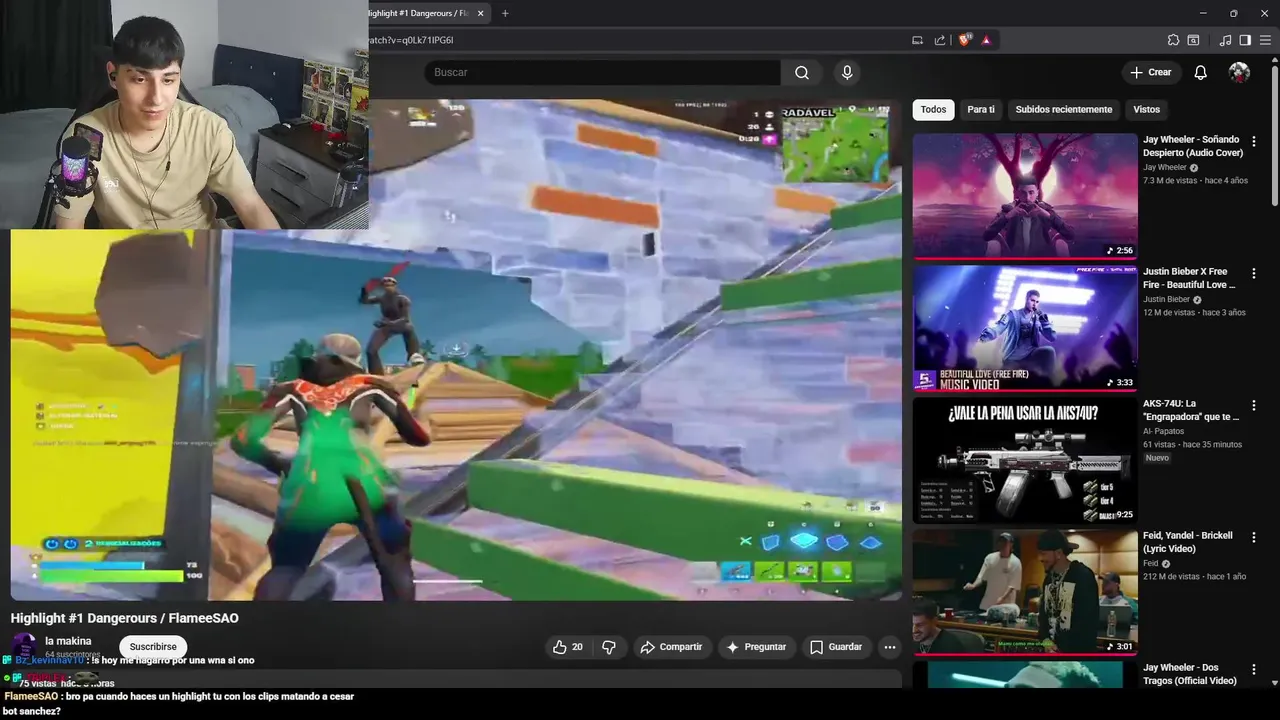
Task: Open the Justin Bieber X Free Fire thumbnail
Action: (1025, 328)
